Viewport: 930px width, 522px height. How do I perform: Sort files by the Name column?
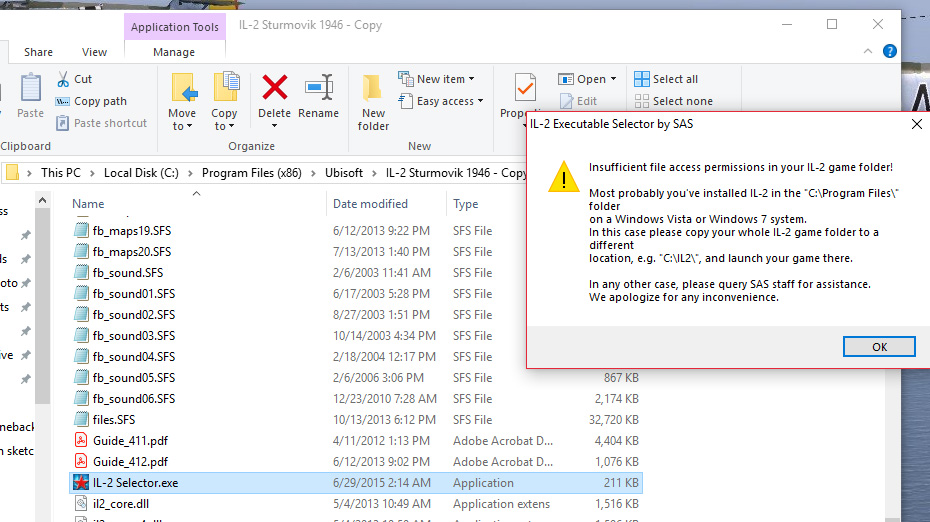click(88, 203)
